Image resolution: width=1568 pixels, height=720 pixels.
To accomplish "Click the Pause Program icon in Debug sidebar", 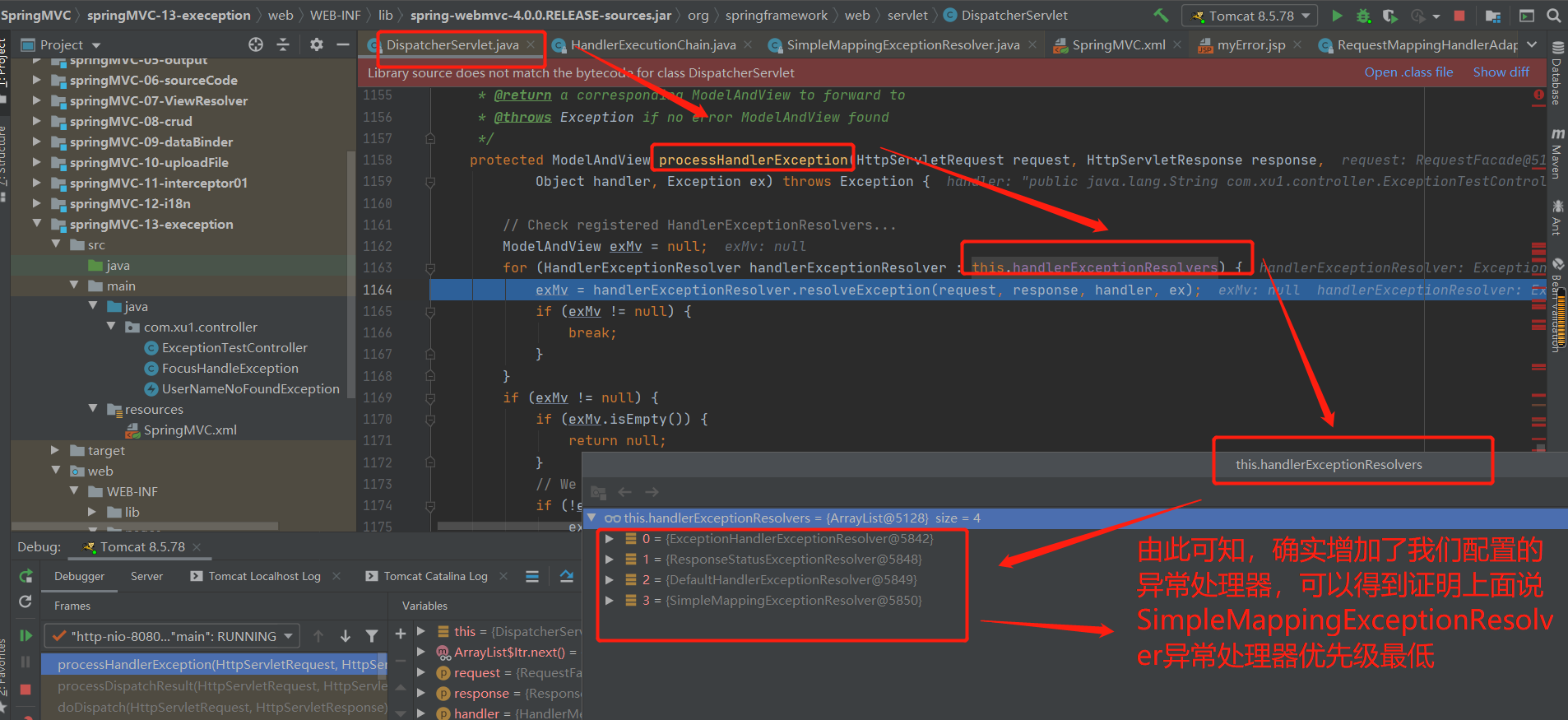I will tap(26, 662).
